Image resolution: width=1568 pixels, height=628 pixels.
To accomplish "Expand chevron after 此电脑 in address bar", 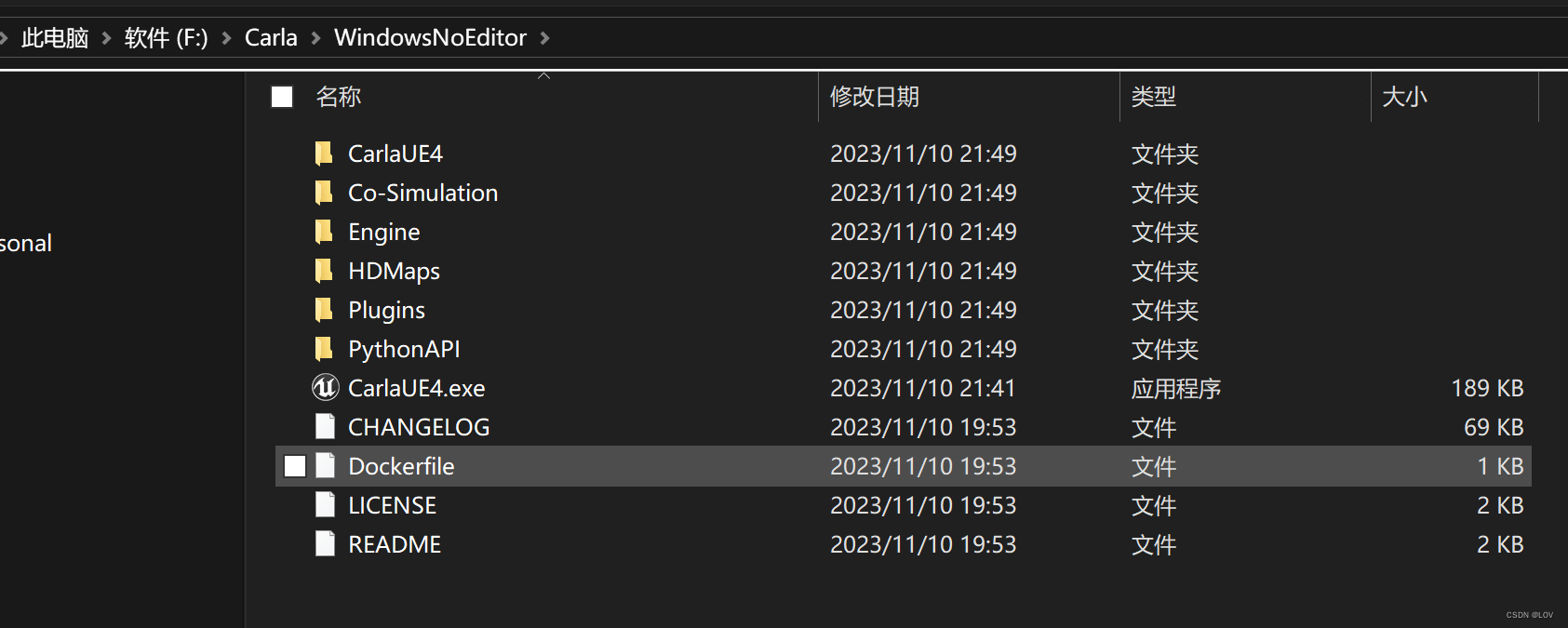I will tap(106, 38).
